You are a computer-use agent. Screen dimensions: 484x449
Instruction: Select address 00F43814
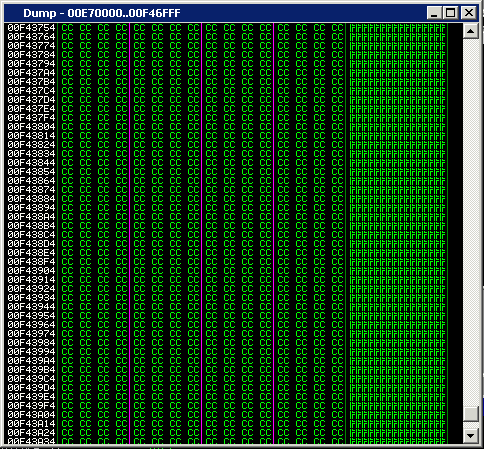tap(31, 136)
